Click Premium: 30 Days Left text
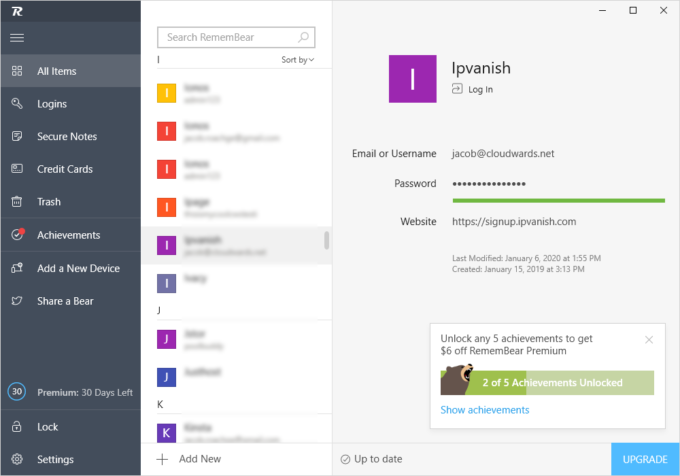The width and height of the screenshot is (680, 476). (85, 392)
